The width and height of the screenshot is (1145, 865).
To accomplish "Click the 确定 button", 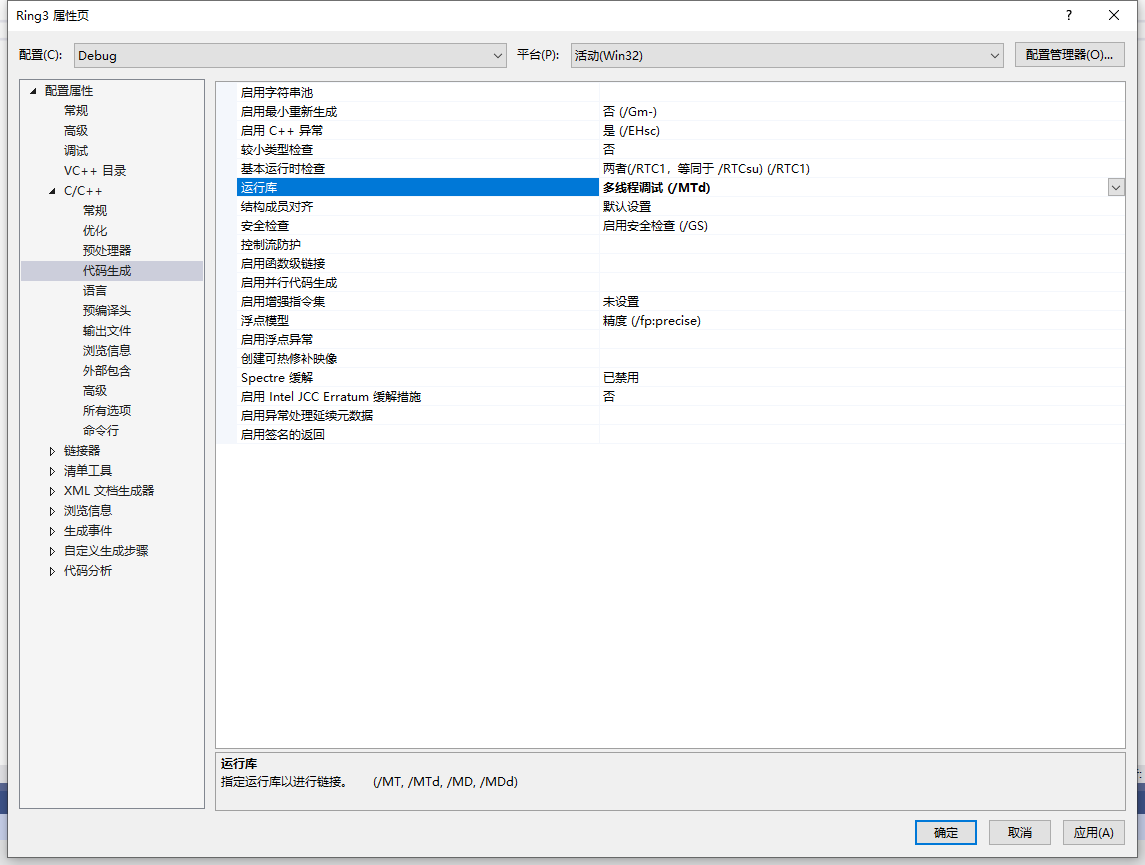I will (946, 833).
